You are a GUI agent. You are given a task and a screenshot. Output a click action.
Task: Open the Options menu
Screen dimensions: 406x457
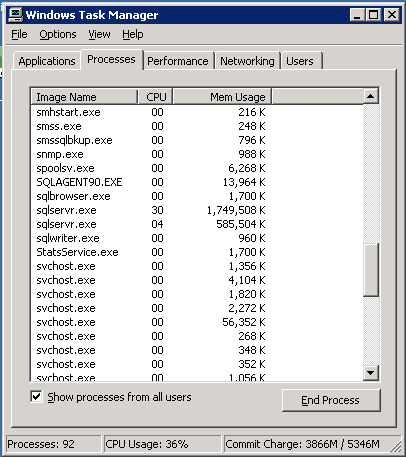(58, 34)
